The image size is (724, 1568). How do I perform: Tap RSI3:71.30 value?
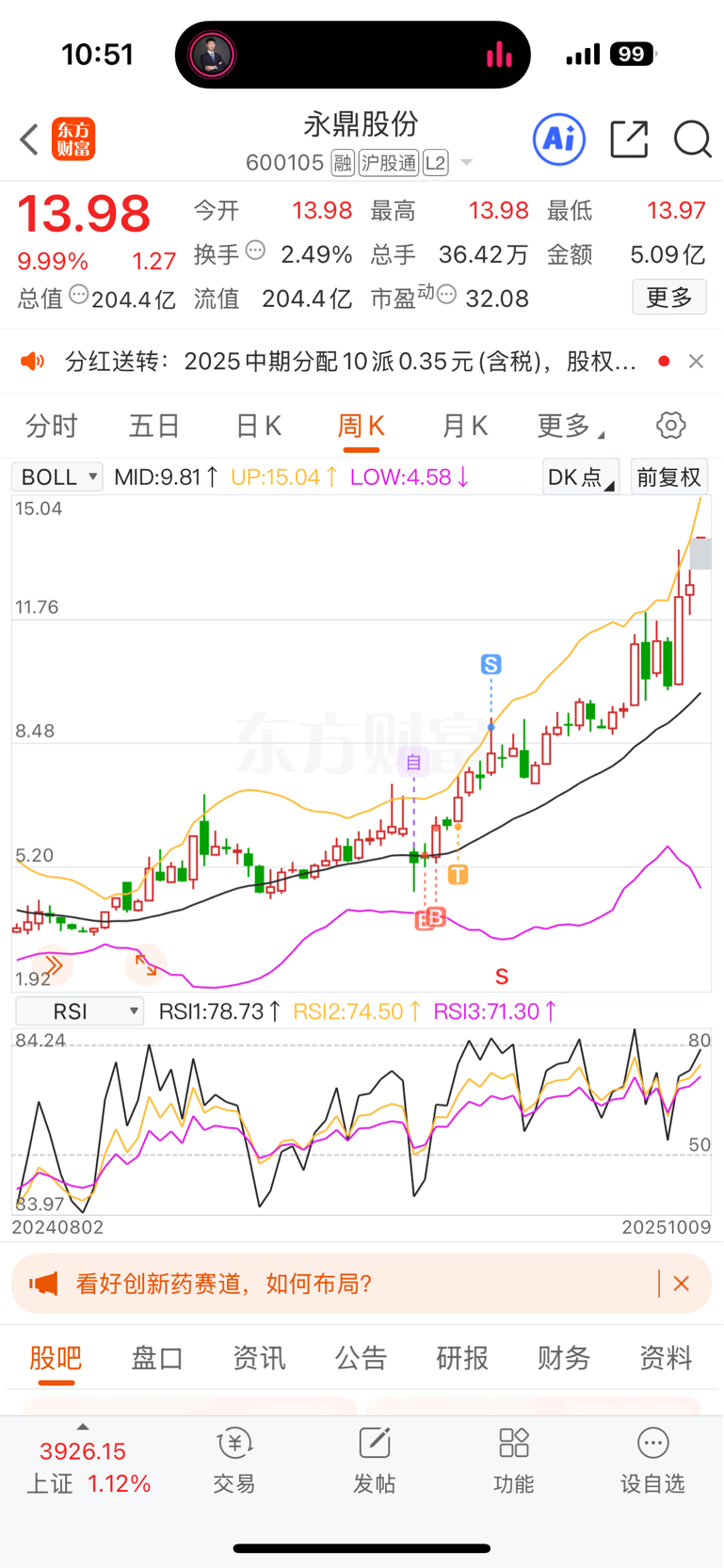pyautogui.click(x=495, y=1011)
